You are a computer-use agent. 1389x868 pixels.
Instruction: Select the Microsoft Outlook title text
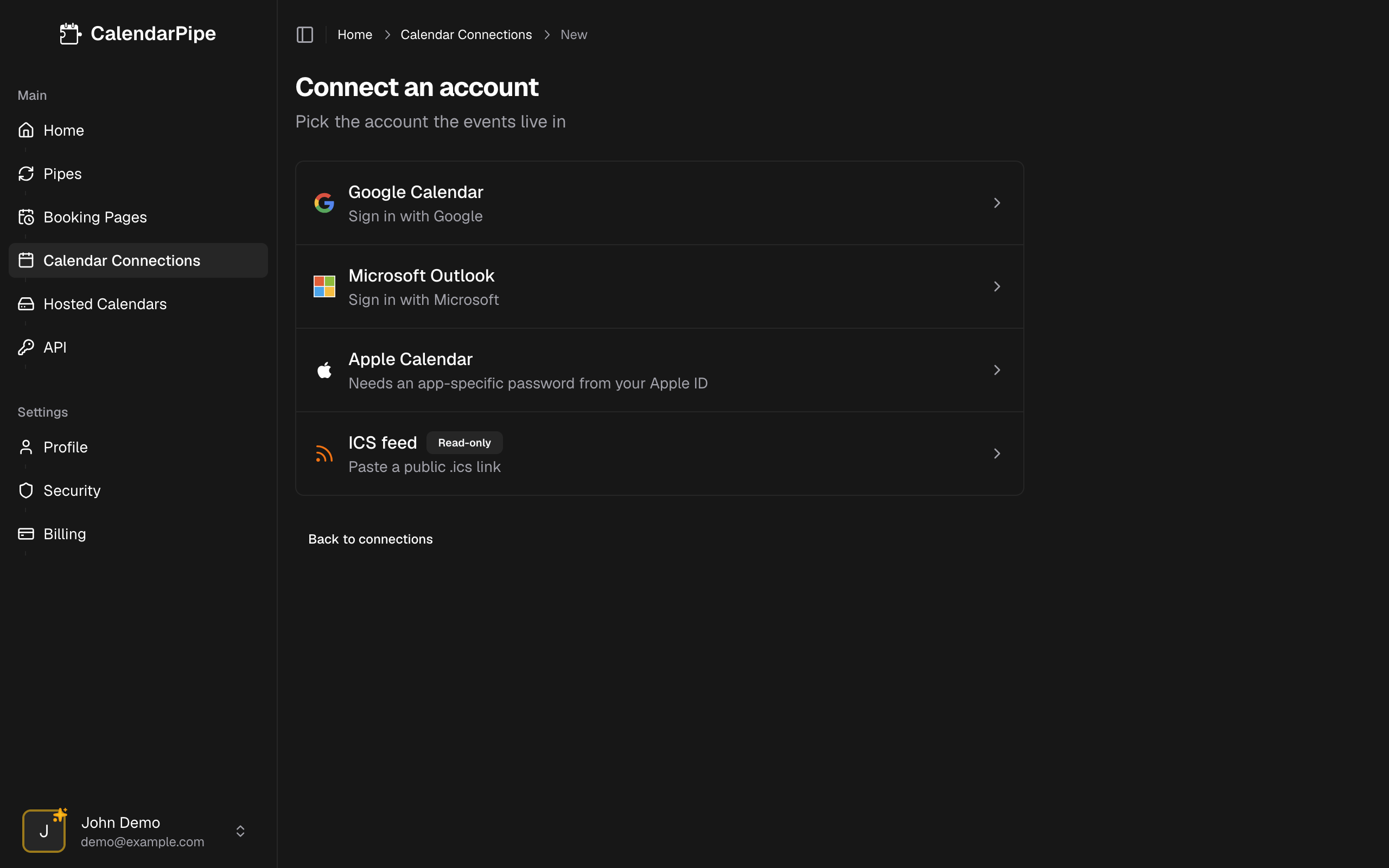click(421, 276)
